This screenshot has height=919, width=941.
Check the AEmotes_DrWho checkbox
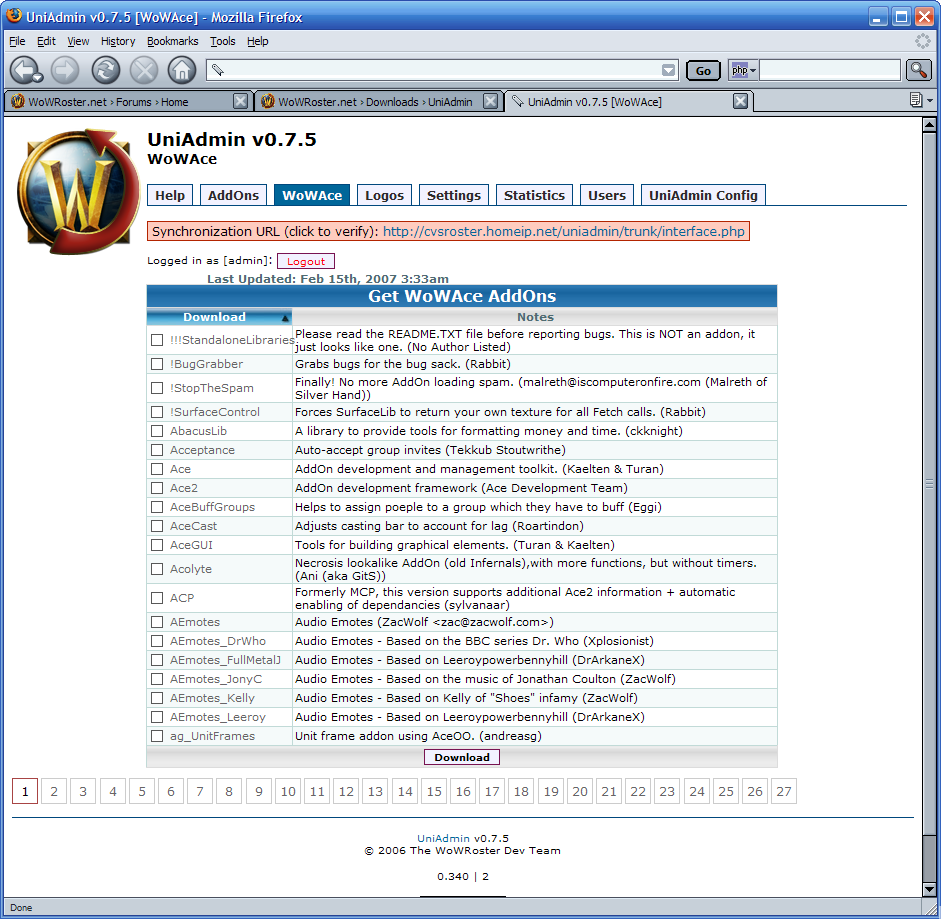point(157,641)
